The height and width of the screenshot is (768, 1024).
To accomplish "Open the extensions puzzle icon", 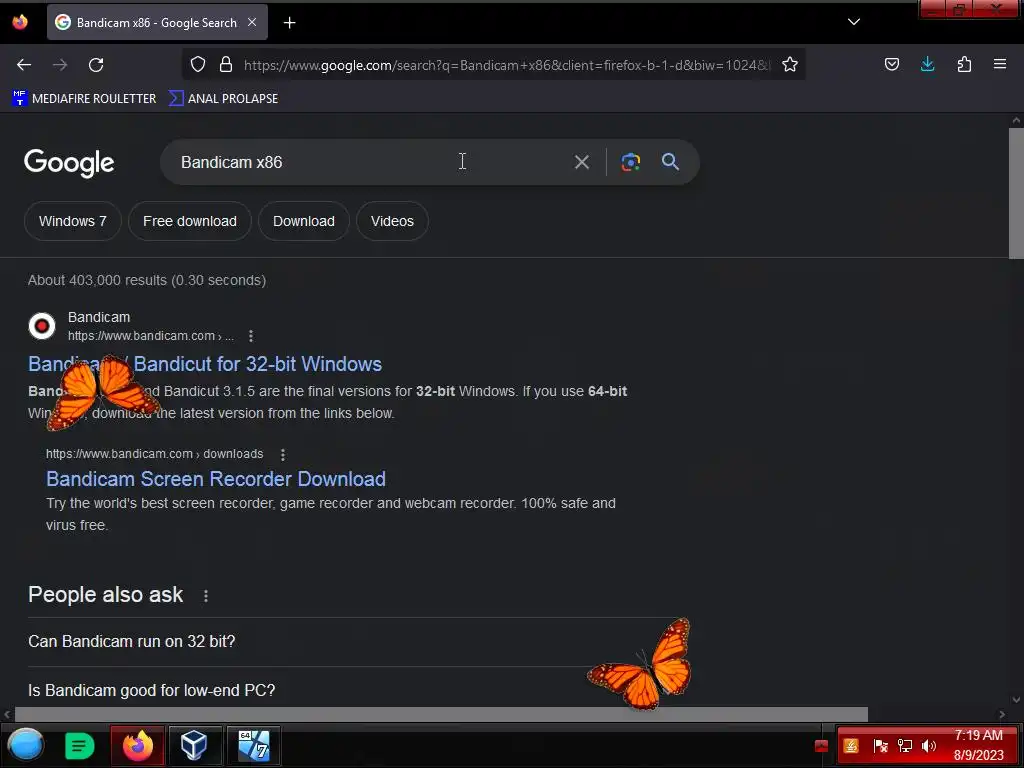I will click(x=964, y=64).
